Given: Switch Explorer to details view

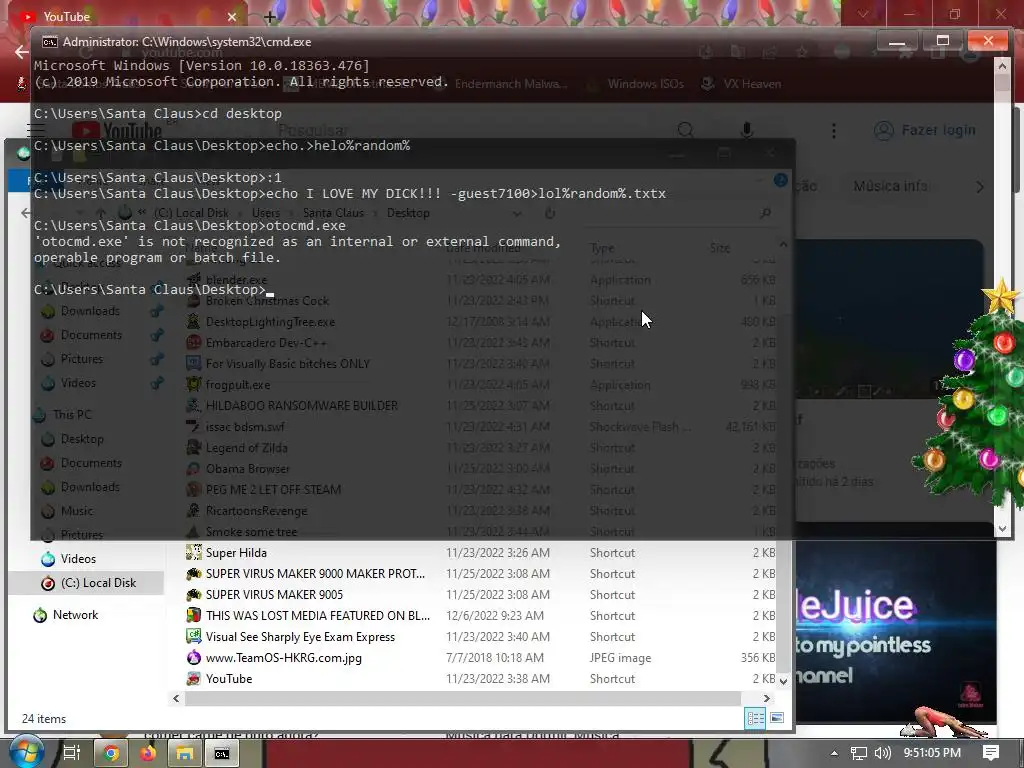Looking at the screenshot, I should point(756,718).
